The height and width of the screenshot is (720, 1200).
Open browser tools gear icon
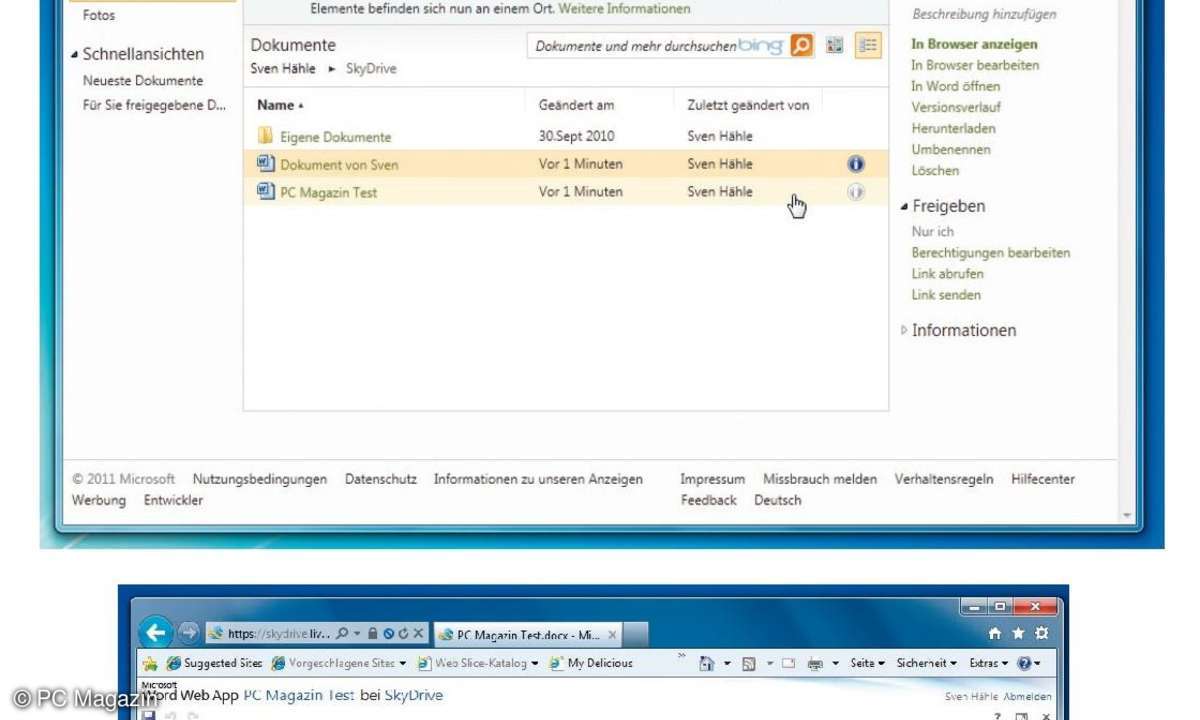[x=1042, y=633]
